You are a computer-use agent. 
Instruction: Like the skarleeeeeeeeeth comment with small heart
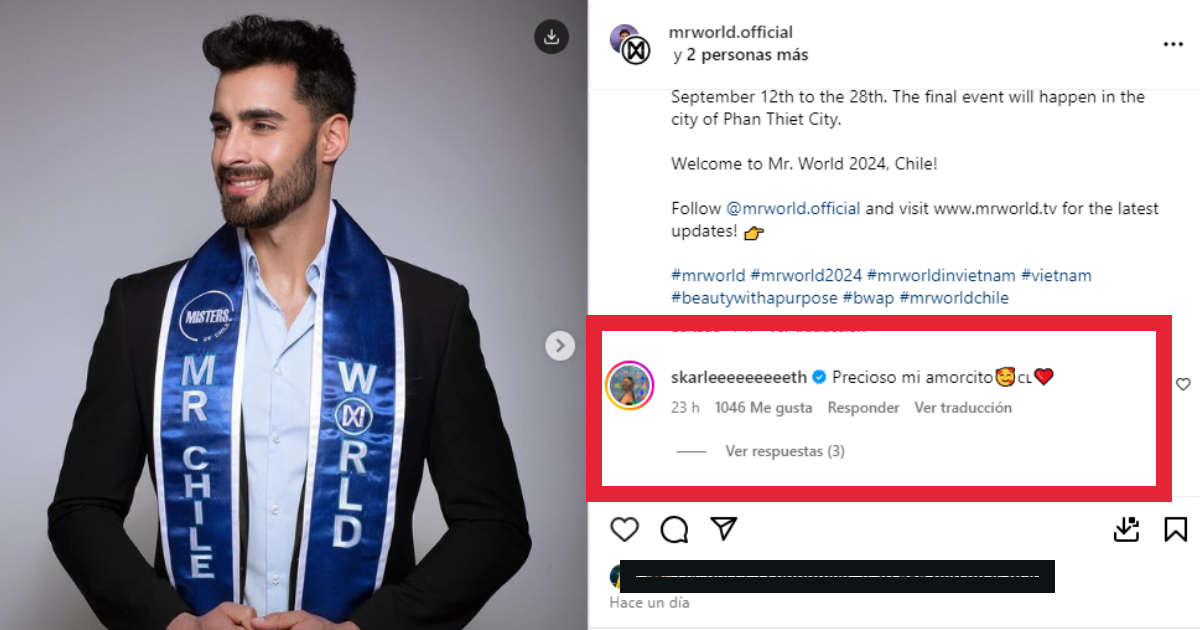click(x=1183, y=384)
